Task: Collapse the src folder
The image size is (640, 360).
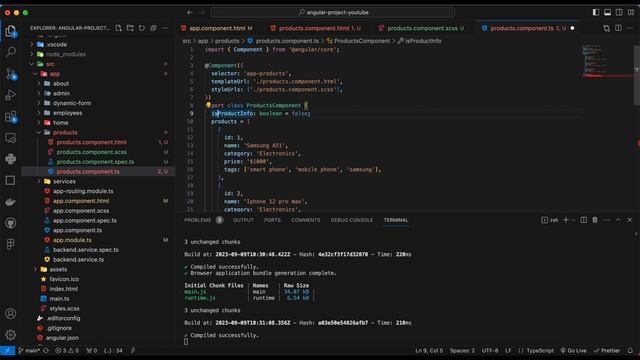Action: pyautogui.click(x=50, y=64)
